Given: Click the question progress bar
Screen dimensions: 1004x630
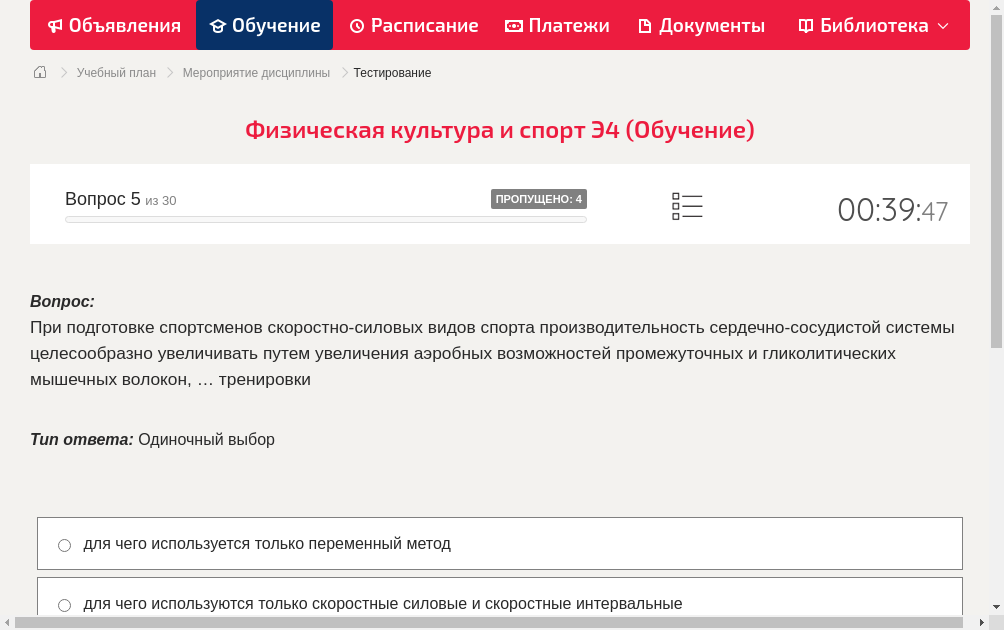Looking at the screenshot, I should 325,218.
